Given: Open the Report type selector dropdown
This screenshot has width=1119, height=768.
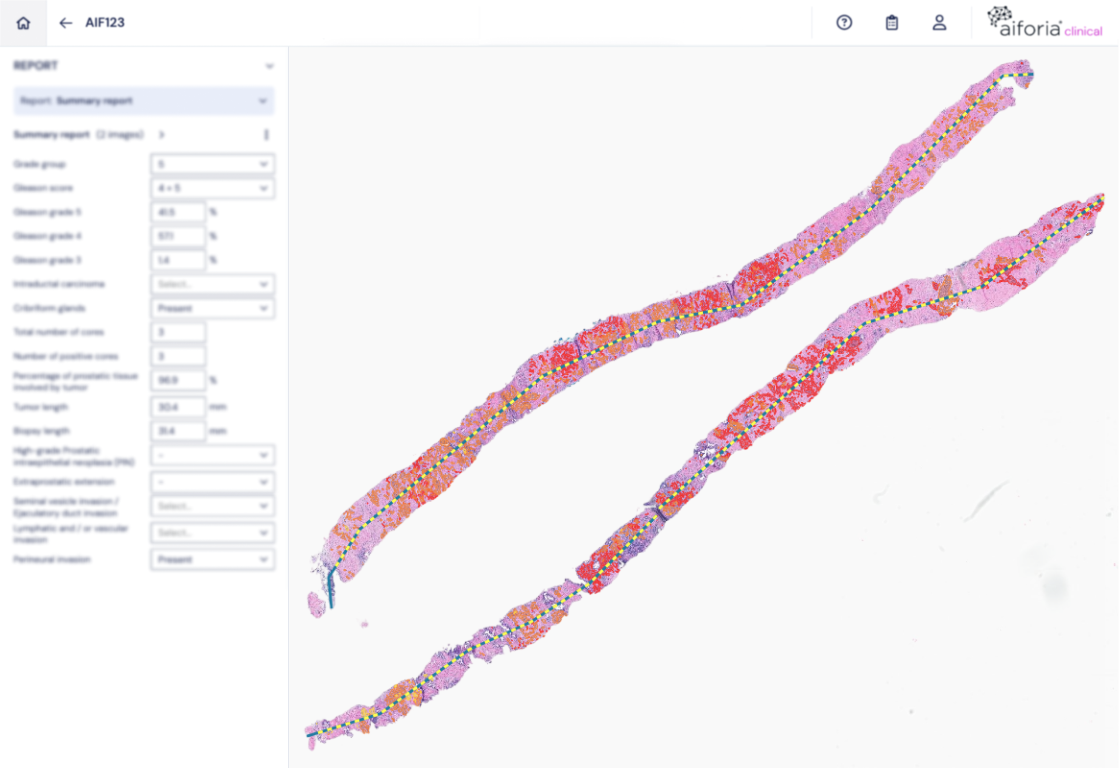Looking at the screenshot, I should [x=143, y=101].
